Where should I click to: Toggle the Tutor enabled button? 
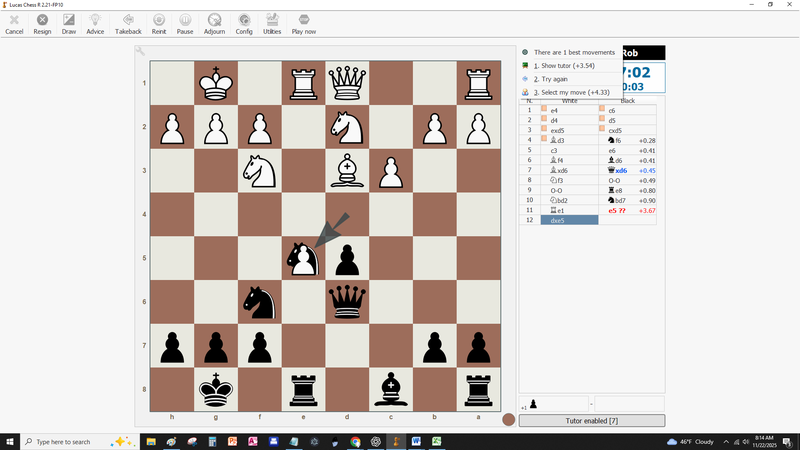591,421
